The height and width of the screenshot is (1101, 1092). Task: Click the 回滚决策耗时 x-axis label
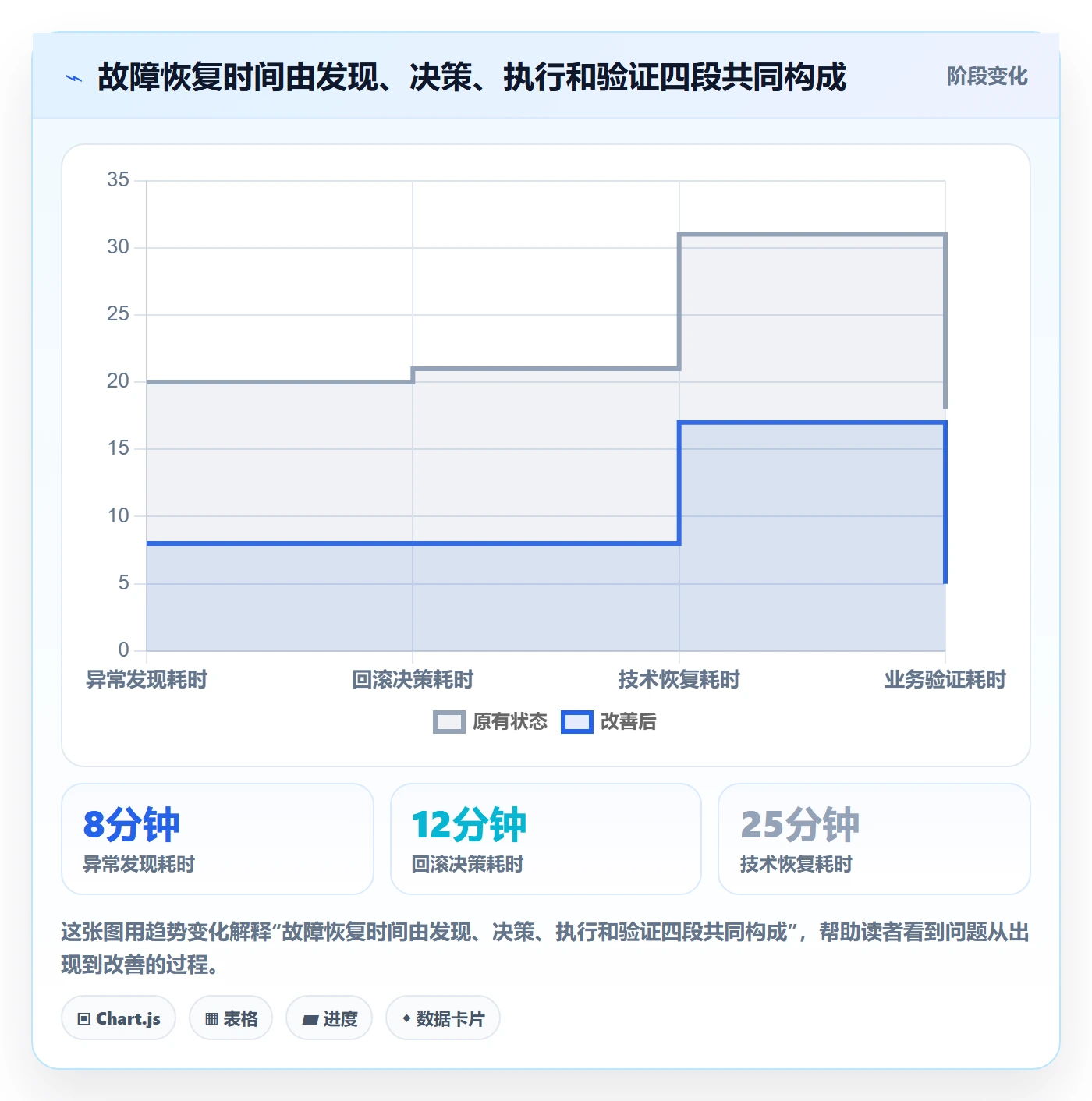(413, 680)
